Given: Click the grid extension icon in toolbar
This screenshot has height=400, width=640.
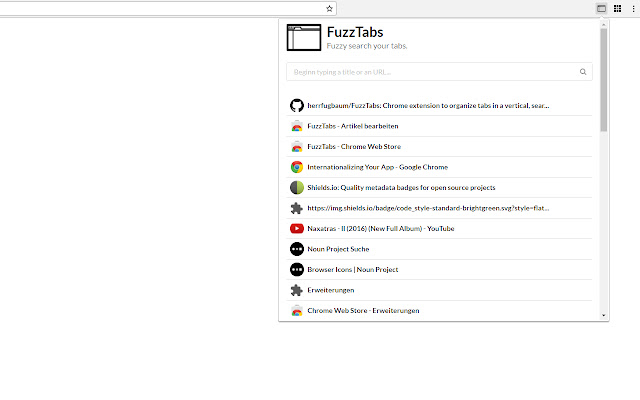Looking at the screenshot, I should tap(618, 9).
